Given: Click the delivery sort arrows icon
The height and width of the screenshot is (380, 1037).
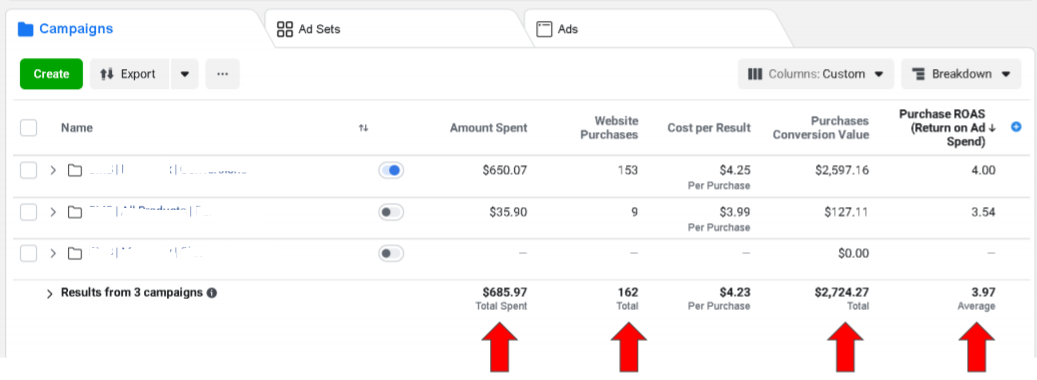Looking at the screenshot, I should [x=363, y=128].
